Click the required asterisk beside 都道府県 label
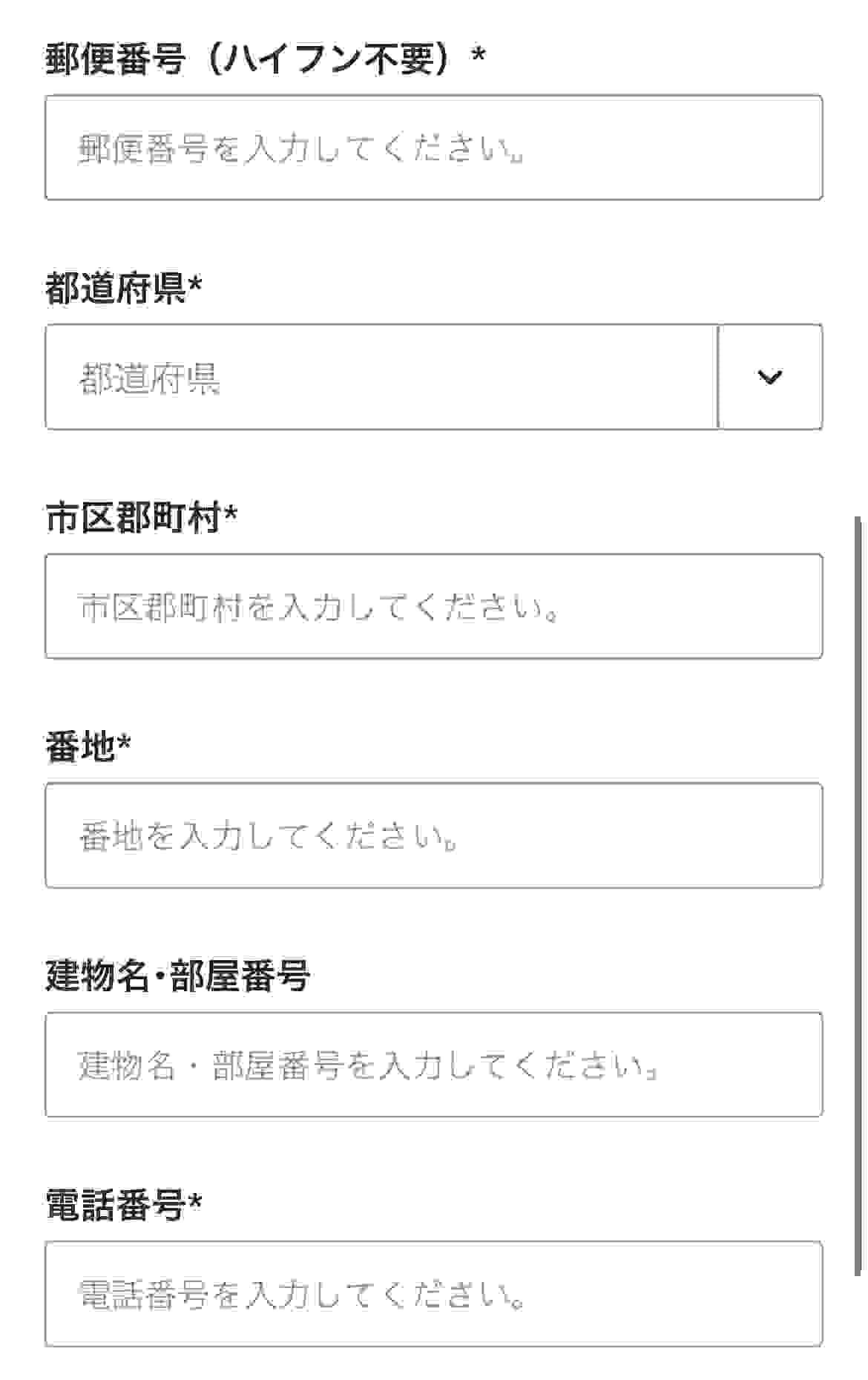The image size is (868, 1380). click(x=195, y=284)
